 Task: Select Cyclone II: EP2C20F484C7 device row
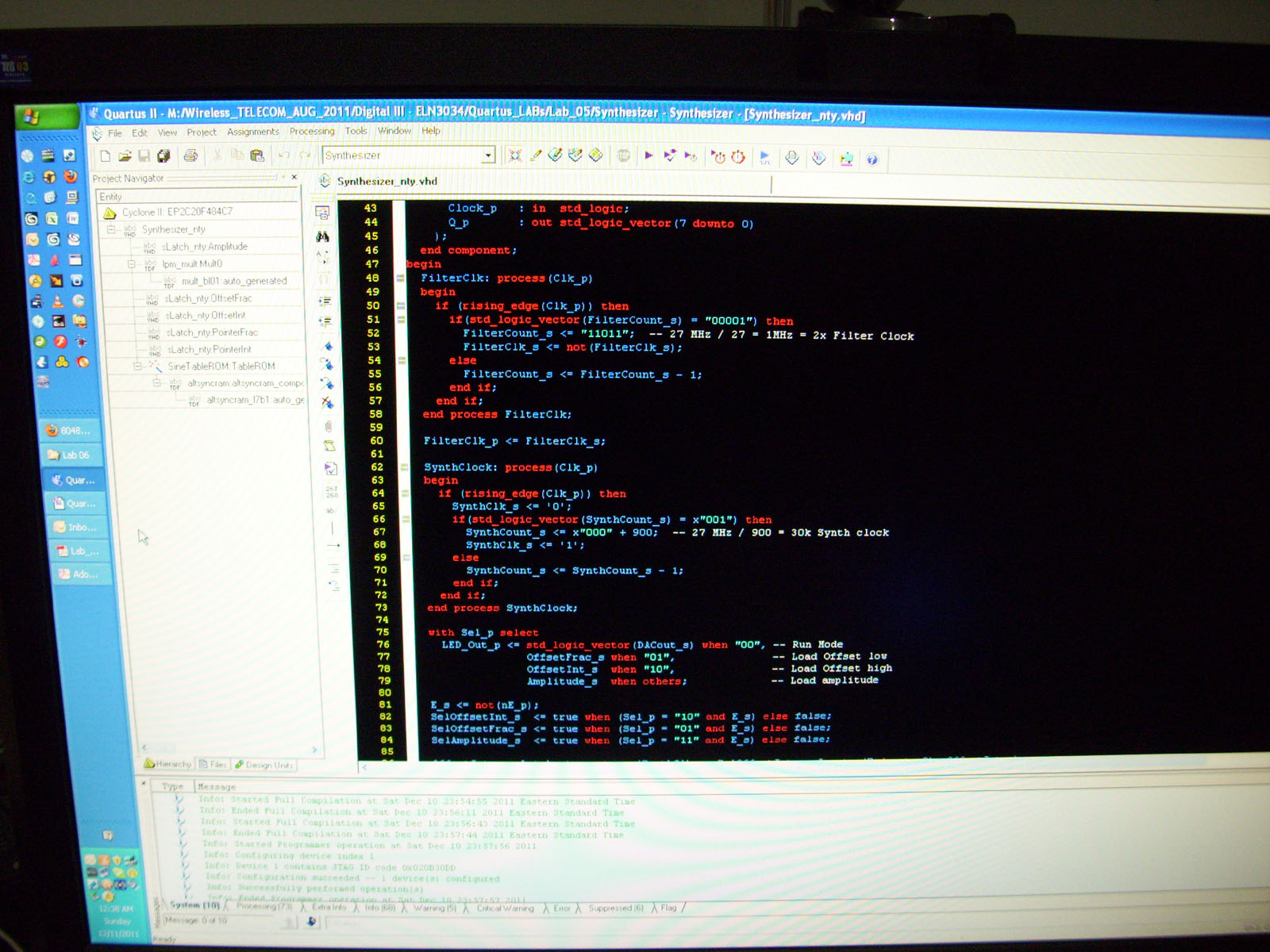177,212
